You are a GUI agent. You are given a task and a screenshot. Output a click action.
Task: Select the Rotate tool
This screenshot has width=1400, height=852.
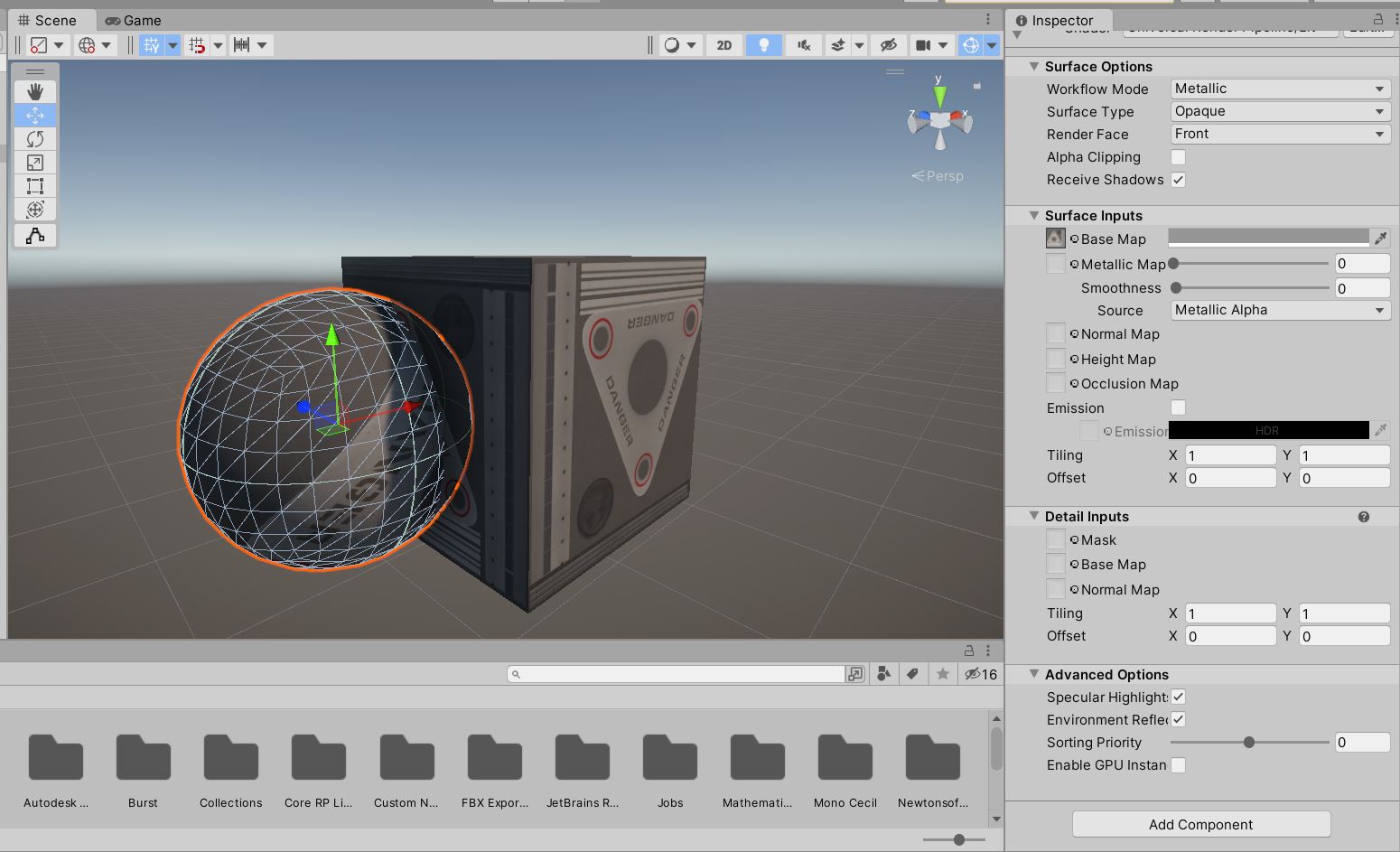tap(34, 139)
